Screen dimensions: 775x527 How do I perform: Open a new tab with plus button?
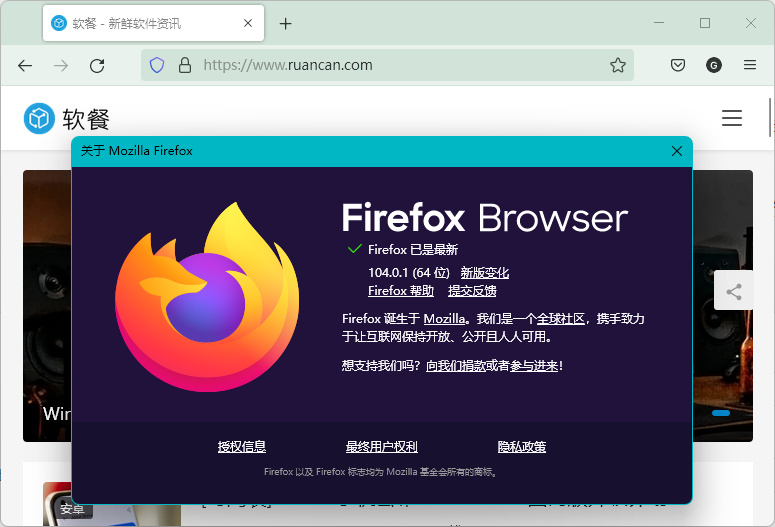pyautogui.click(x=285, y=23)
